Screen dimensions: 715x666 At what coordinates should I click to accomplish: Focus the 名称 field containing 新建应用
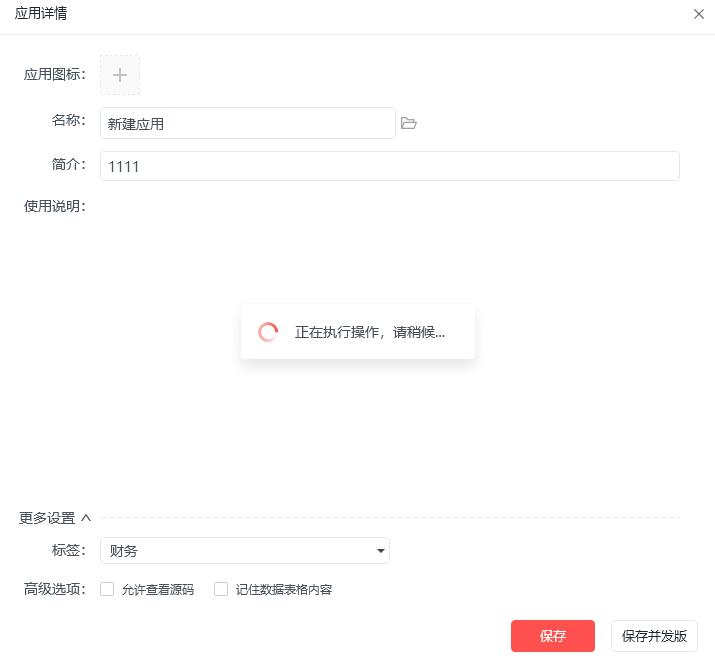(x=248, y=123)
